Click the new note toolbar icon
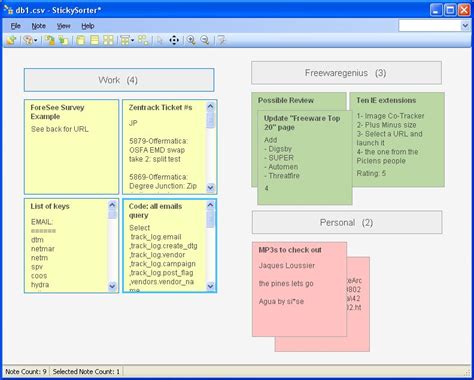 tap(11, 40)
